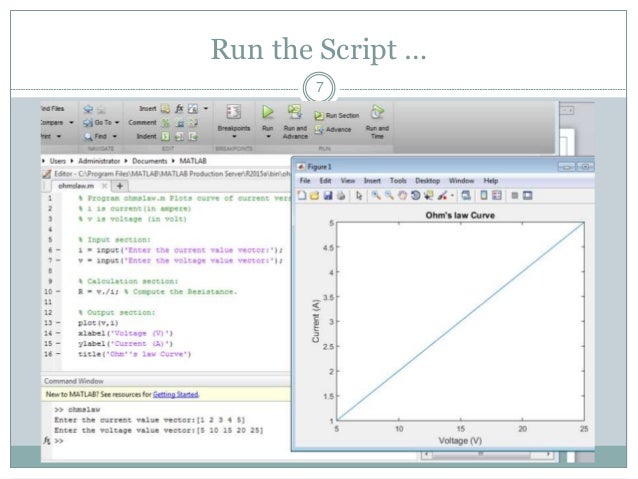The width and height of the screenshot is (638, 479).
Task: Close the ohmslaw.m tab with its X
Action: point(105,186)
